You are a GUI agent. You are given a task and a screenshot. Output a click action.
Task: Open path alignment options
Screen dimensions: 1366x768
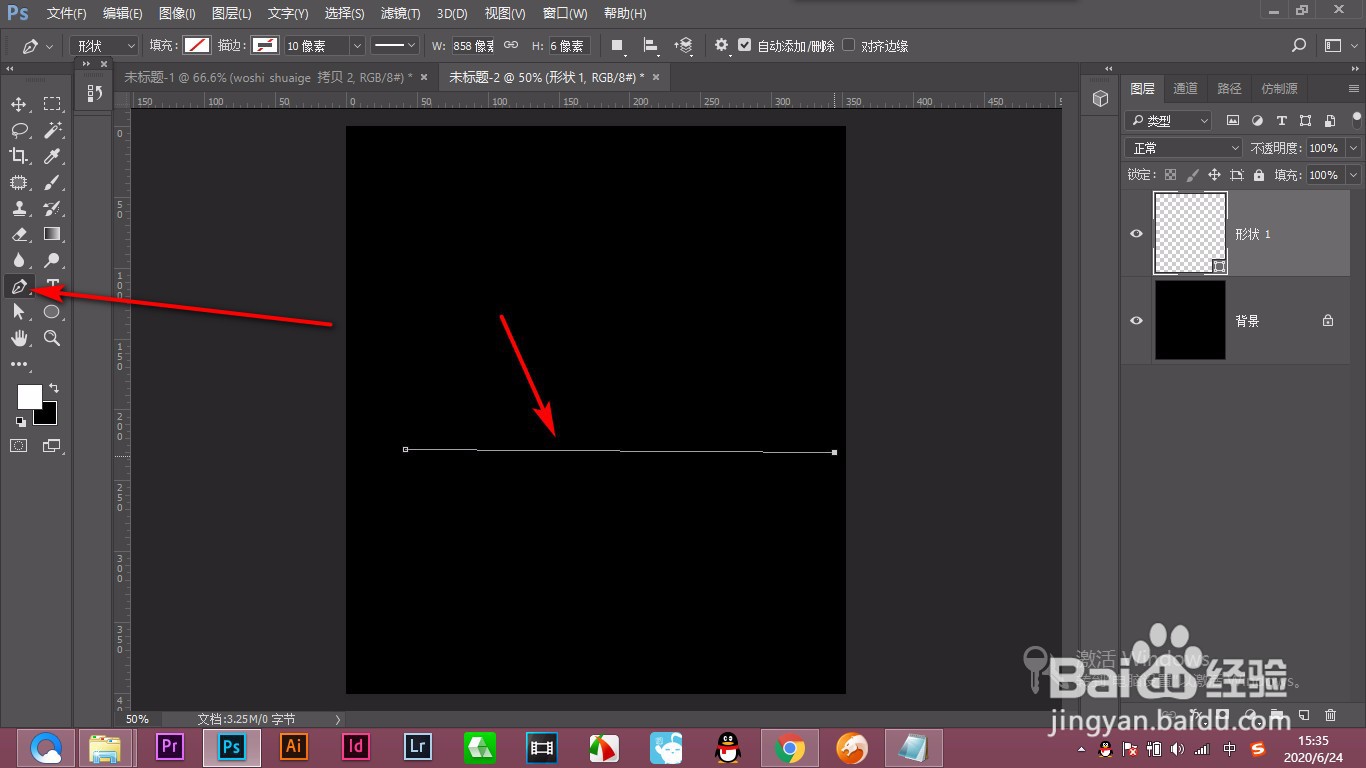point(651,45)
